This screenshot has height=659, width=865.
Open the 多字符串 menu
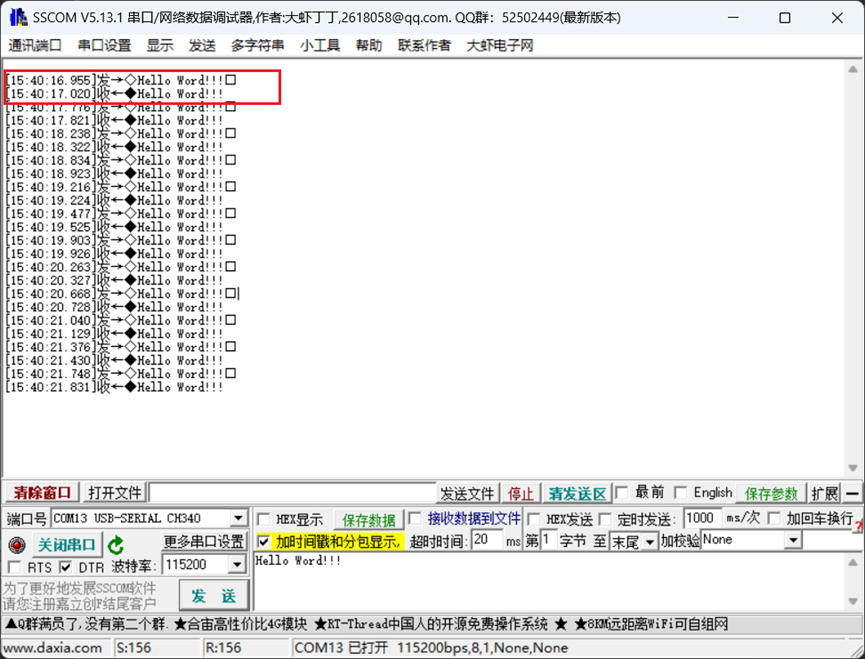pyautogui.click(x=257, y=45)
